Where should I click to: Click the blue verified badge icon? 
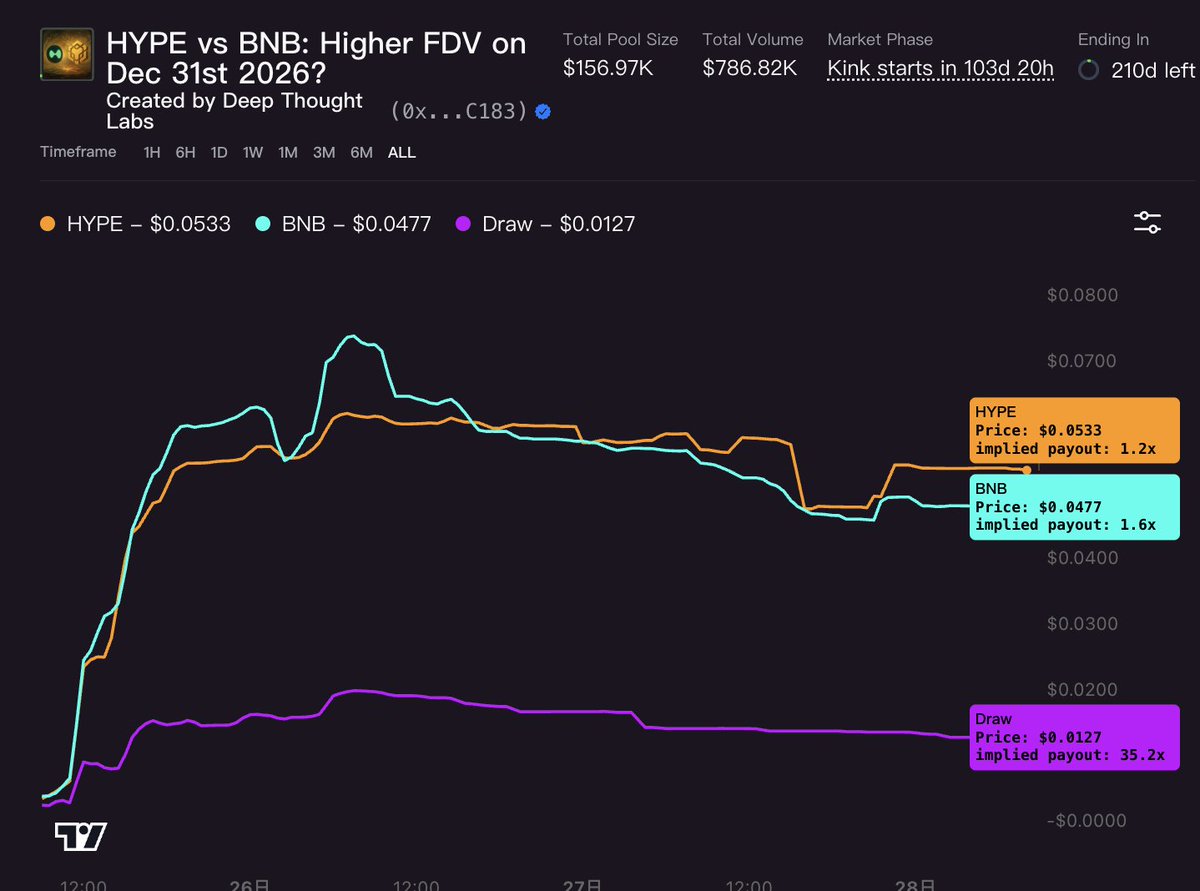543,111
